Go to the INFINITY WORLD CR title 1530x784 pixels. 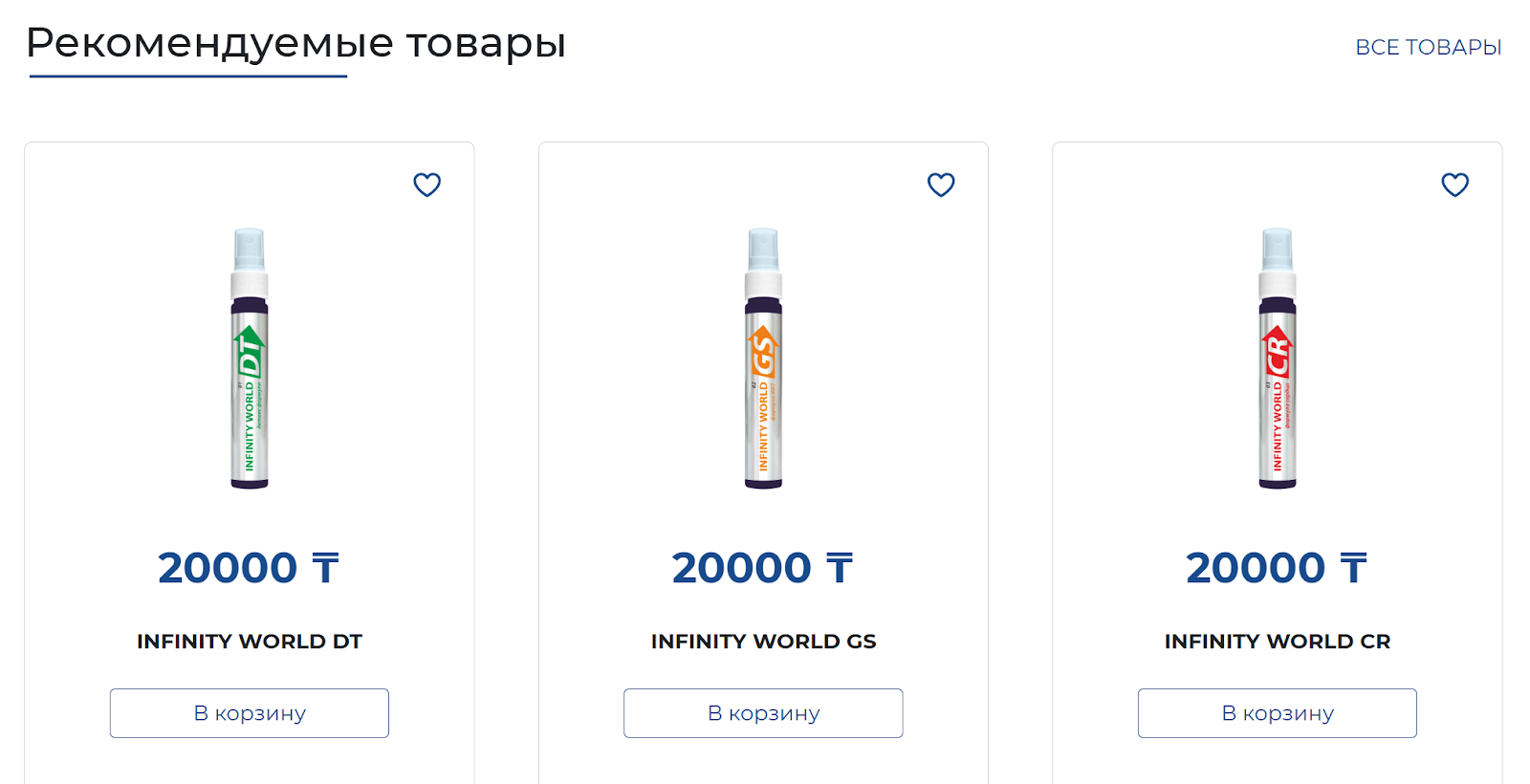[1278, 642]
